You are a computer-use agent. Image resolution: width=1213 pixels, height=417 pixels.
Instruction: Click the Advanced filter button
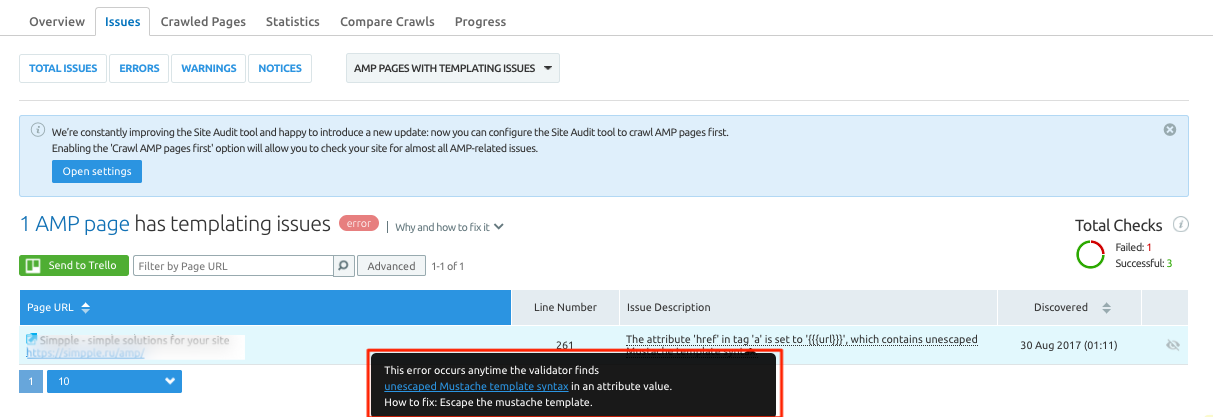391,266
